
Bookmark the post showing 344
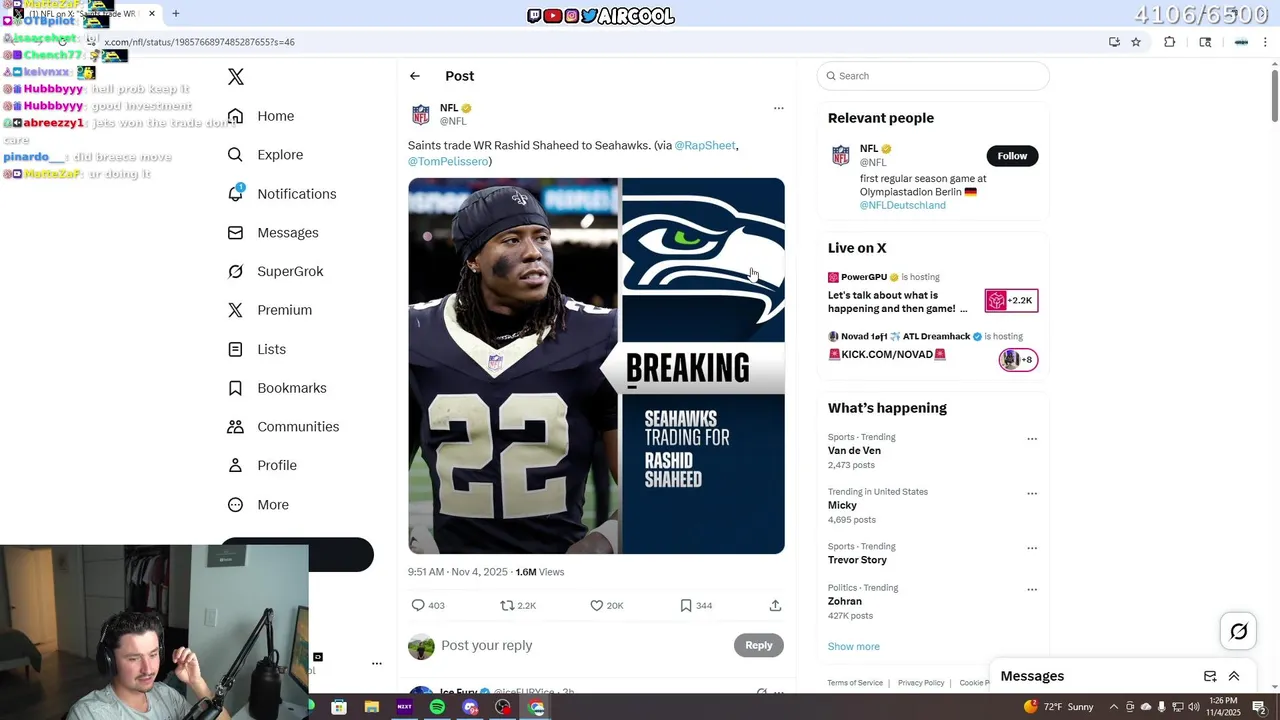coord(695,605)
